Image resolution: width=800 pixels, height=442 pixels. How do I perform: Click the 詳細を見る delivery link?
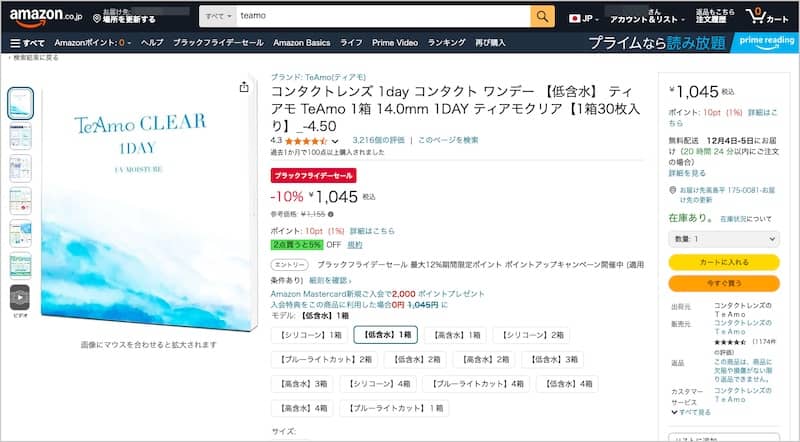tap(687, 174)
